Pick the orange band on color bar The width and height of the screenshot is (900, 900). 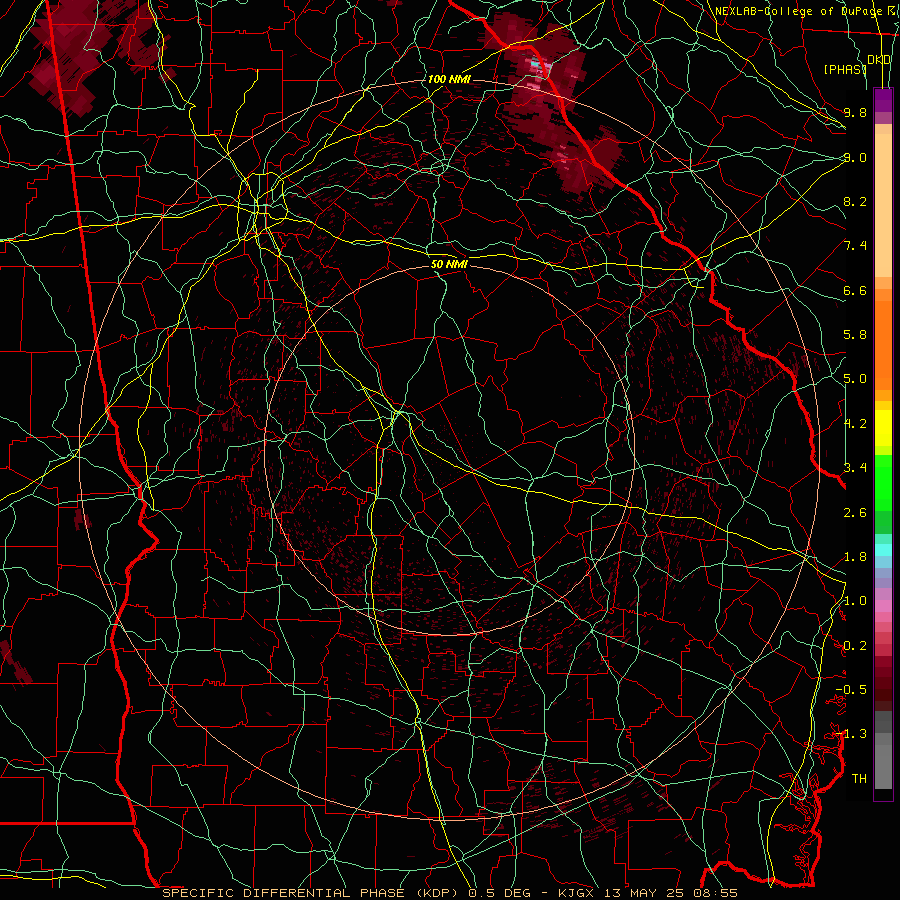pos(883,345)
